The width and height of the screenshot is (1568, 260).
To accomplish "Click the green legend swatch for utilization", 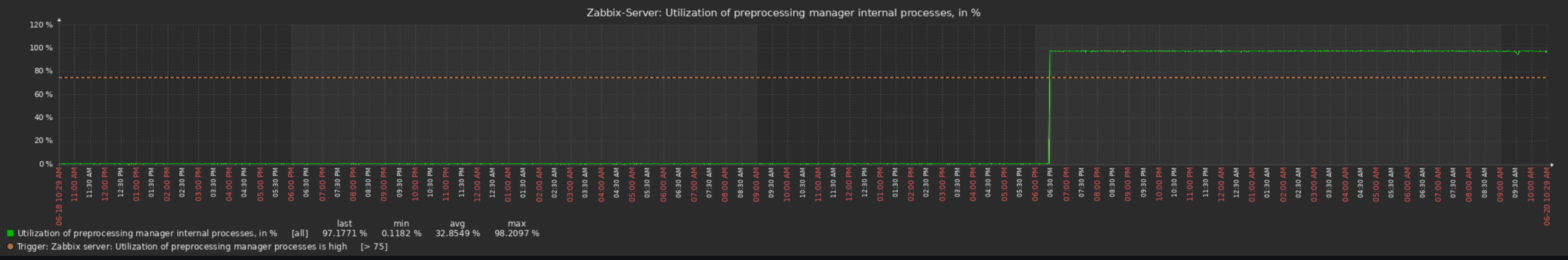I will [10, 233].
